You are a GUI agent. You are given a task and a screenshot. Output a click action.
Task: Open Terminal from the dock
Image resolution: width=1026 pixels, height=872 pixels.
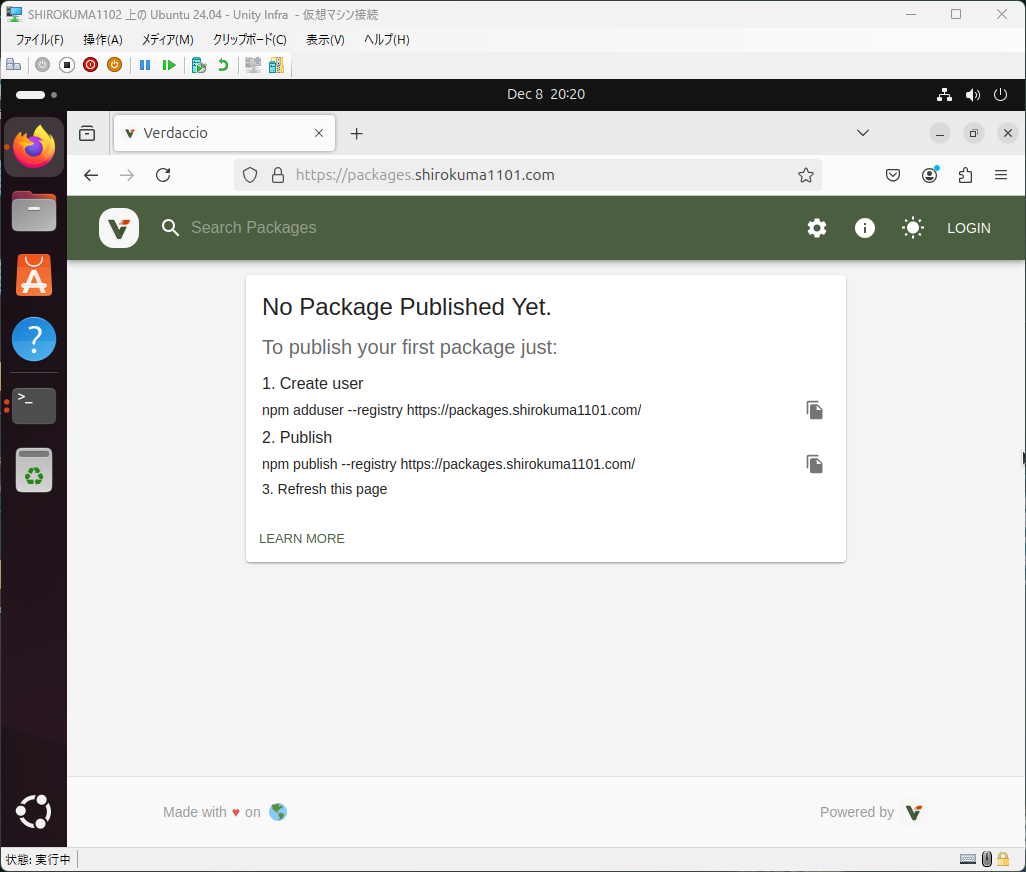[34, 406]
